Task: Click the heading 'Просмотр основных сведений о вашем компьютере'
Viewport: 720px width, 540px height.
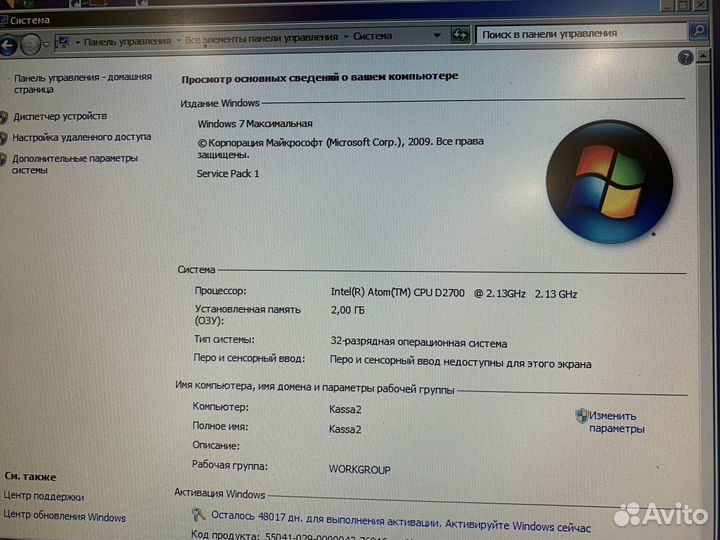Action: click(x=320, y=78)
